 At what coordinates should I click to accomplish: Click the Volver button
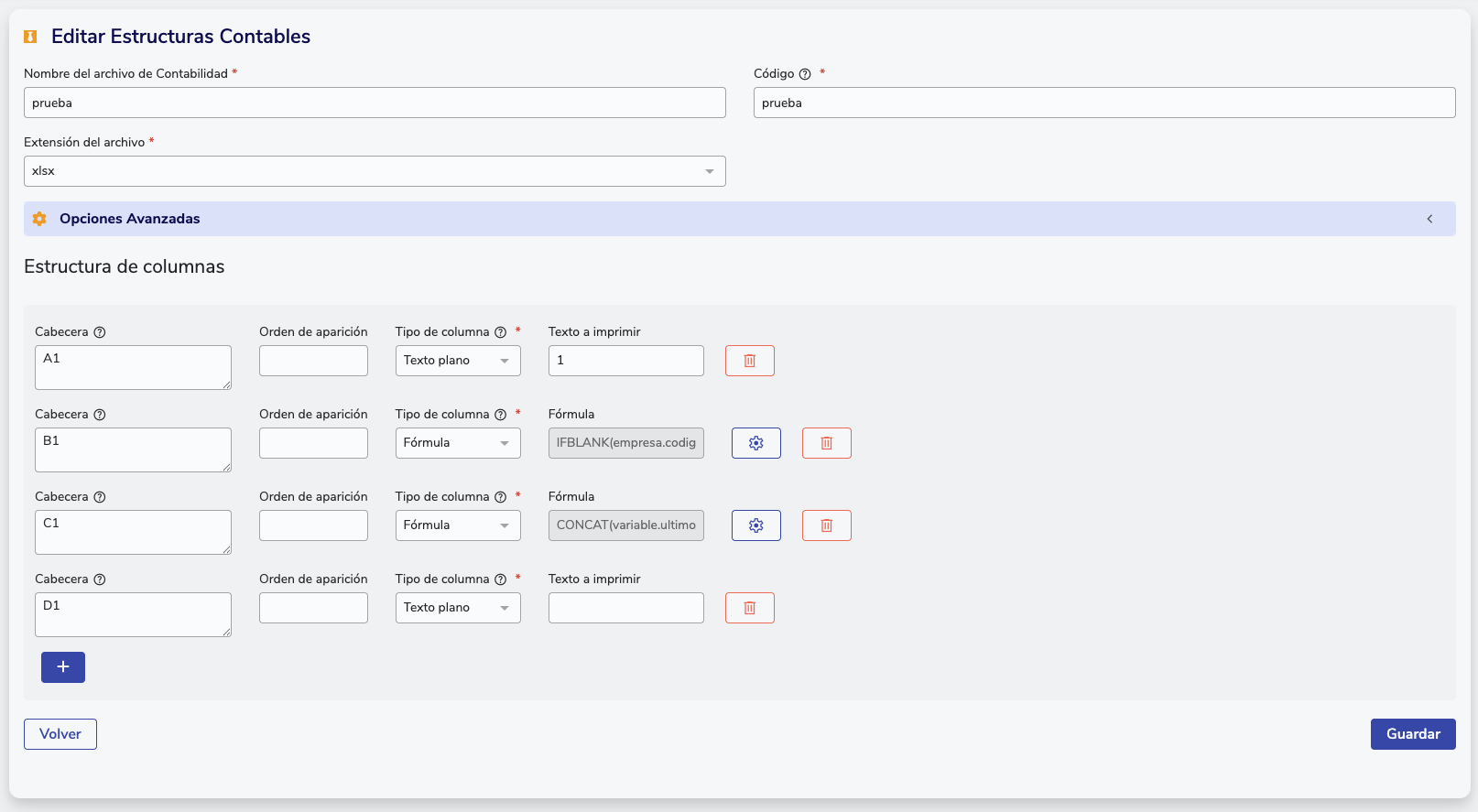pos(60,734)
